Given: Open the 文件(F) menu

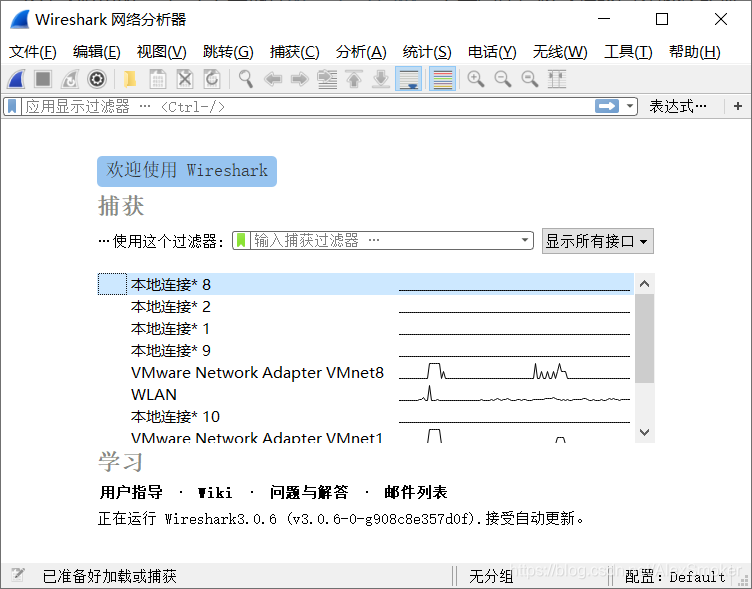Looking at the screenshot, I should pos(33,52).
